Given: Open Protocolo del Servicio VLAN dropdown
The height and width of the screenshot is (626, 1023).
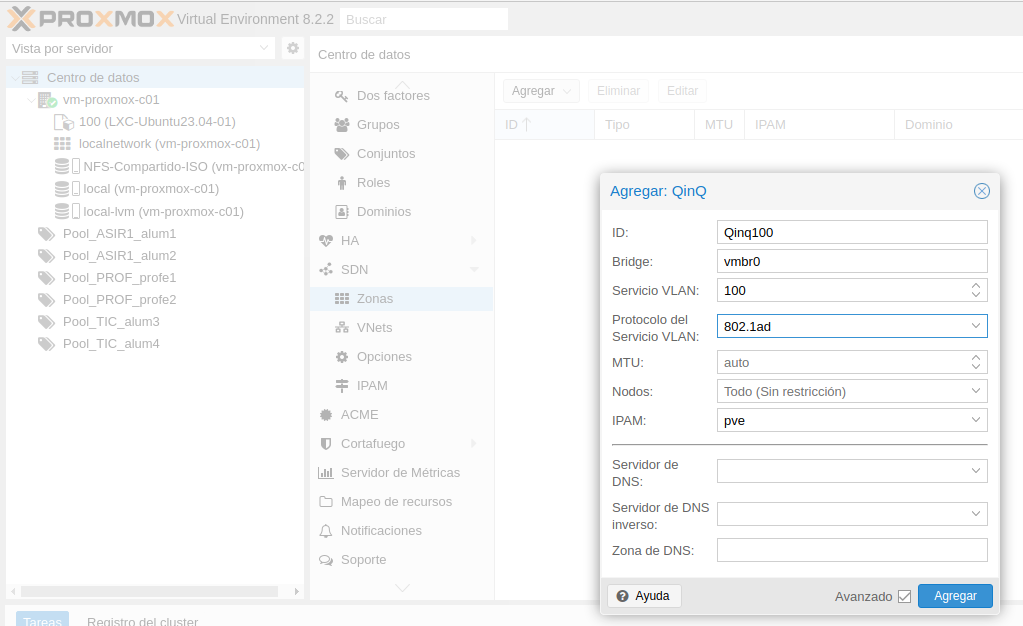Looking at the screenshot, I should (975, 326).
